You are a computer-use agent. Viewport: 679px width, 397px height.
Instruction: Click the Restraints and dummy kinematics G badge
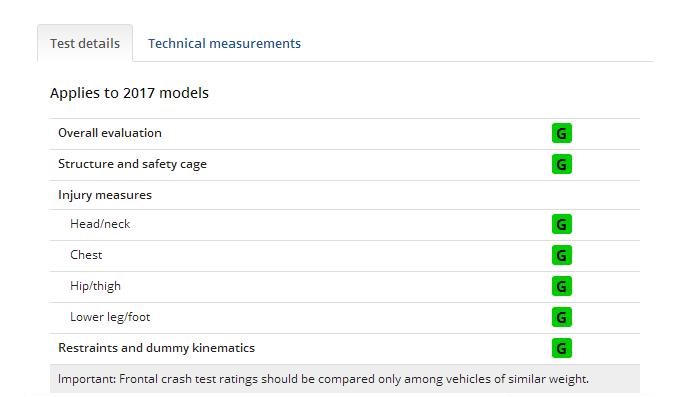coord(562,348)
